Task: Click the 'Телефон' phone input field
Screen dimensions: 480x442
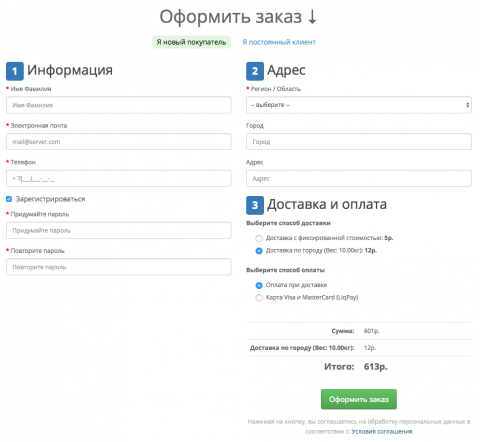Action: (x=119, y=178)
